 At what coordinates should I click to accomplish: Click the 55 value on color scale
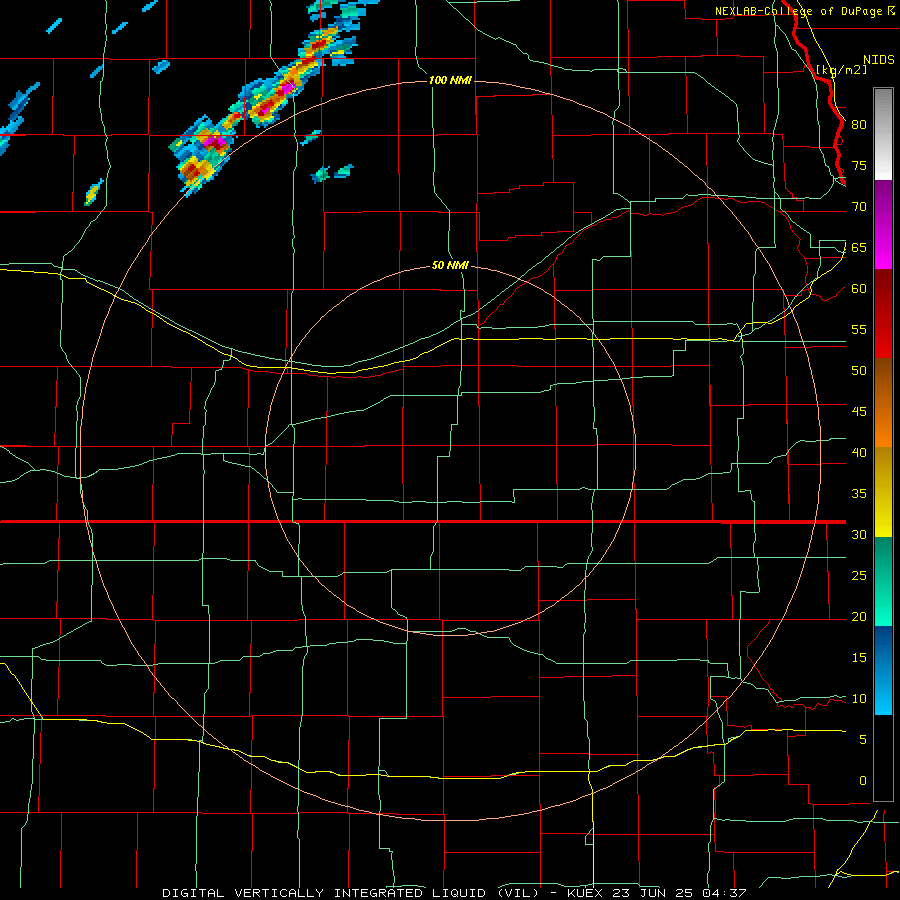[859, 330]
